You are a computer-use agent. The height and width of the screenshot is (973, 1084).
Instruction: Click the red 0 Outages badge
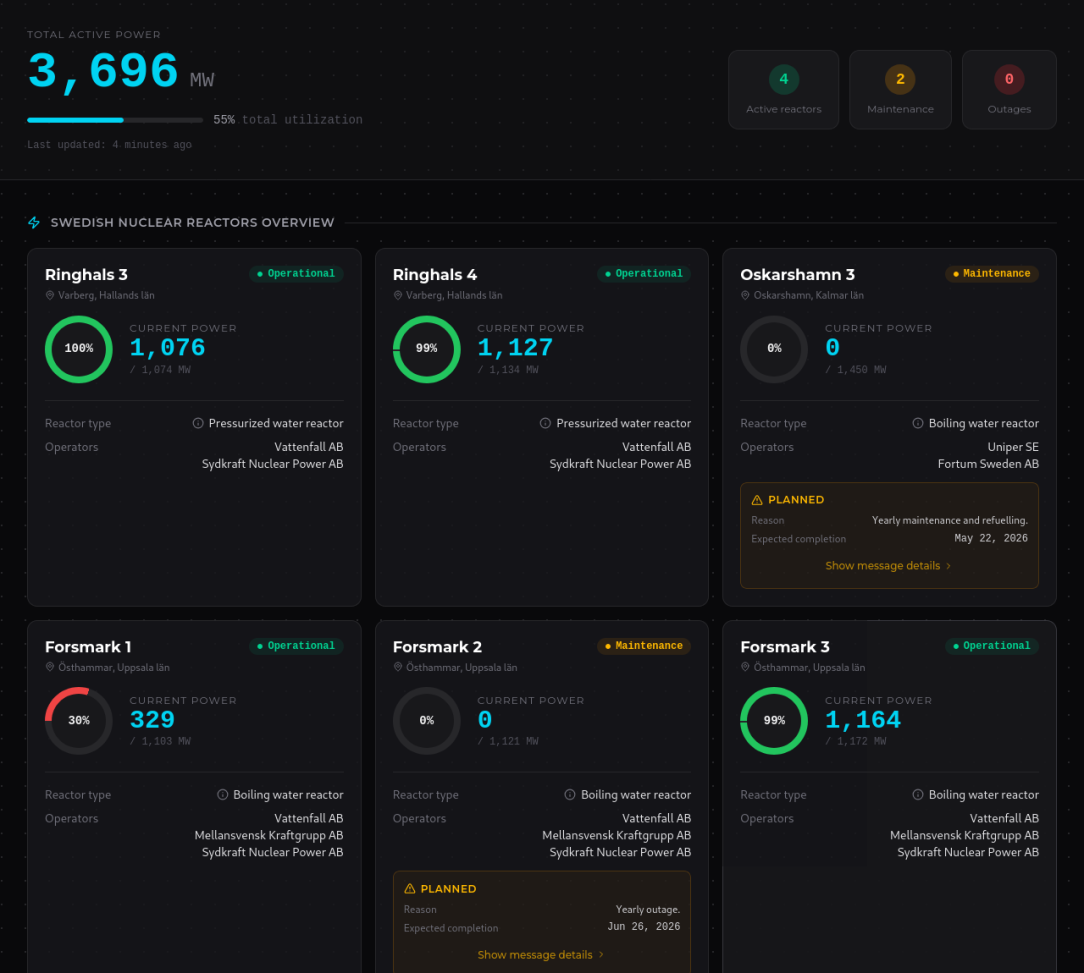click(x=1009, y=80)
